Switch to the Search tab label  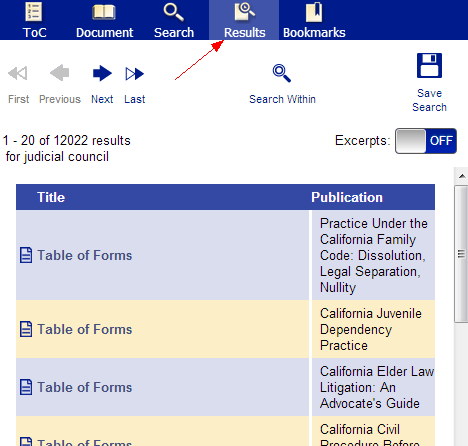click(174, 33)
